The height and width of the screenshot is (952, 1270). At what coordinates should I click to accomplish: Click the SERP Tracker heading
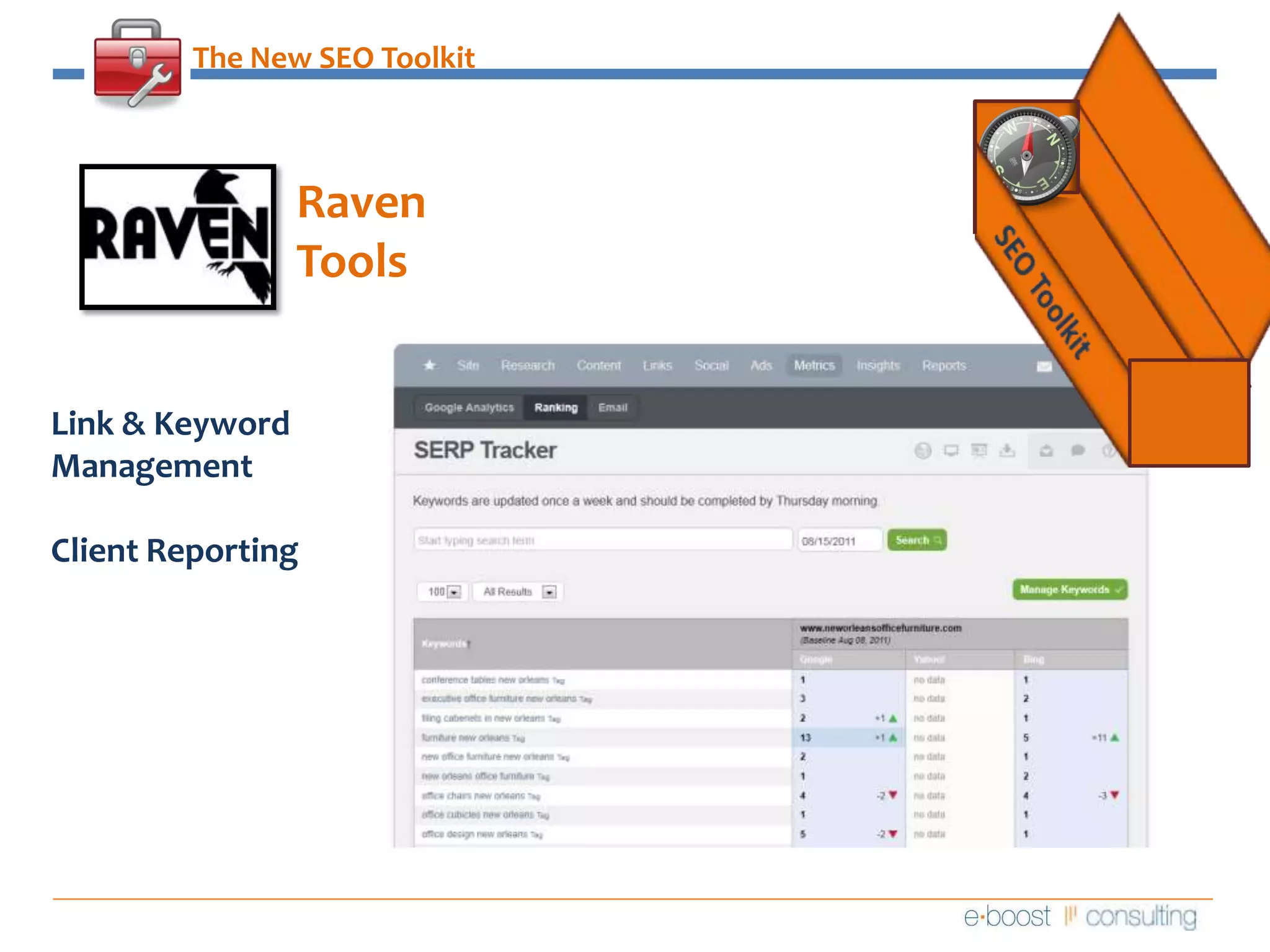click(485, 451)
